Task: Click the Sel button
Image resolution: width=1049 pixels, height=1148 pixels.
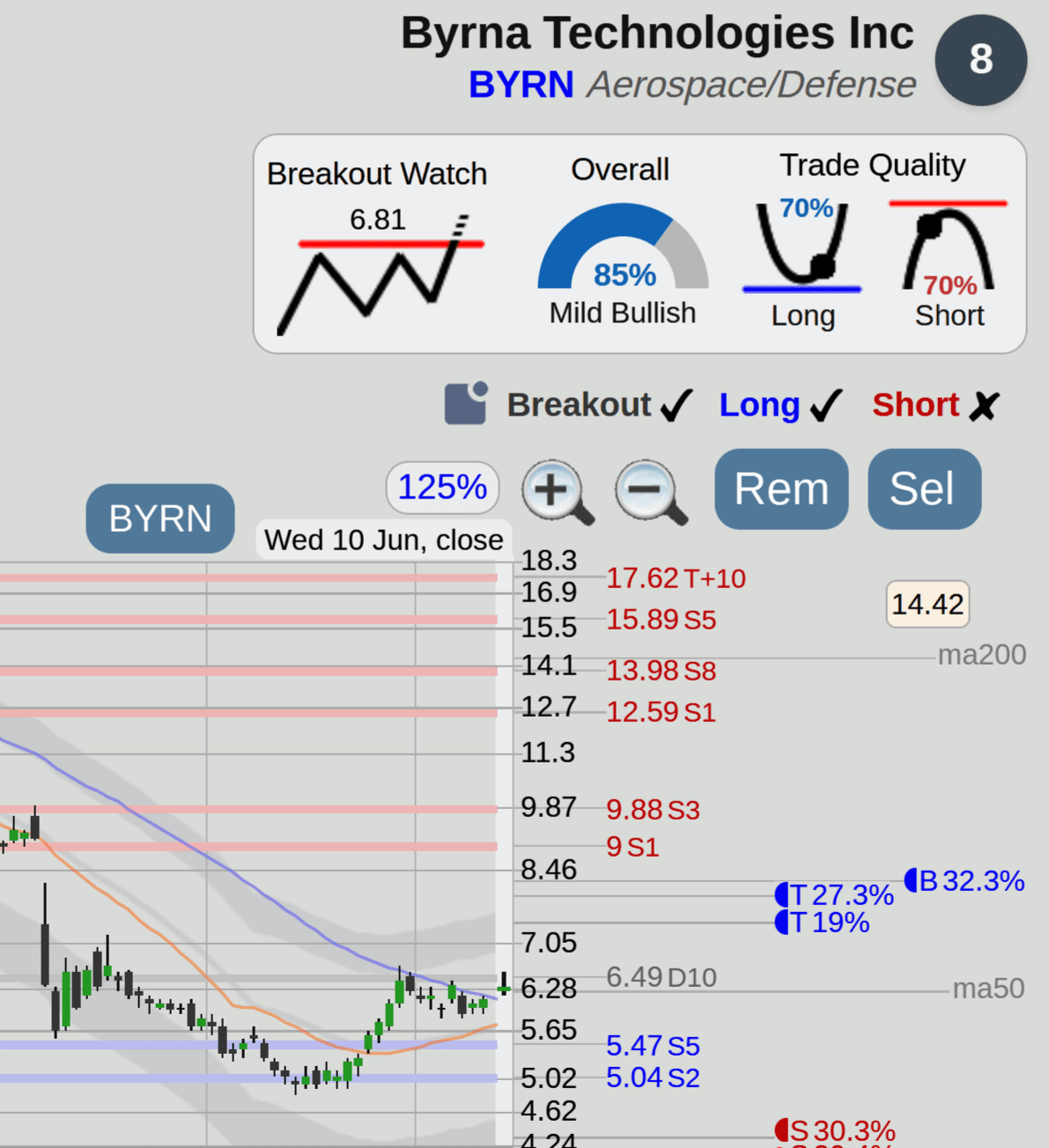Action: point(924,489)
